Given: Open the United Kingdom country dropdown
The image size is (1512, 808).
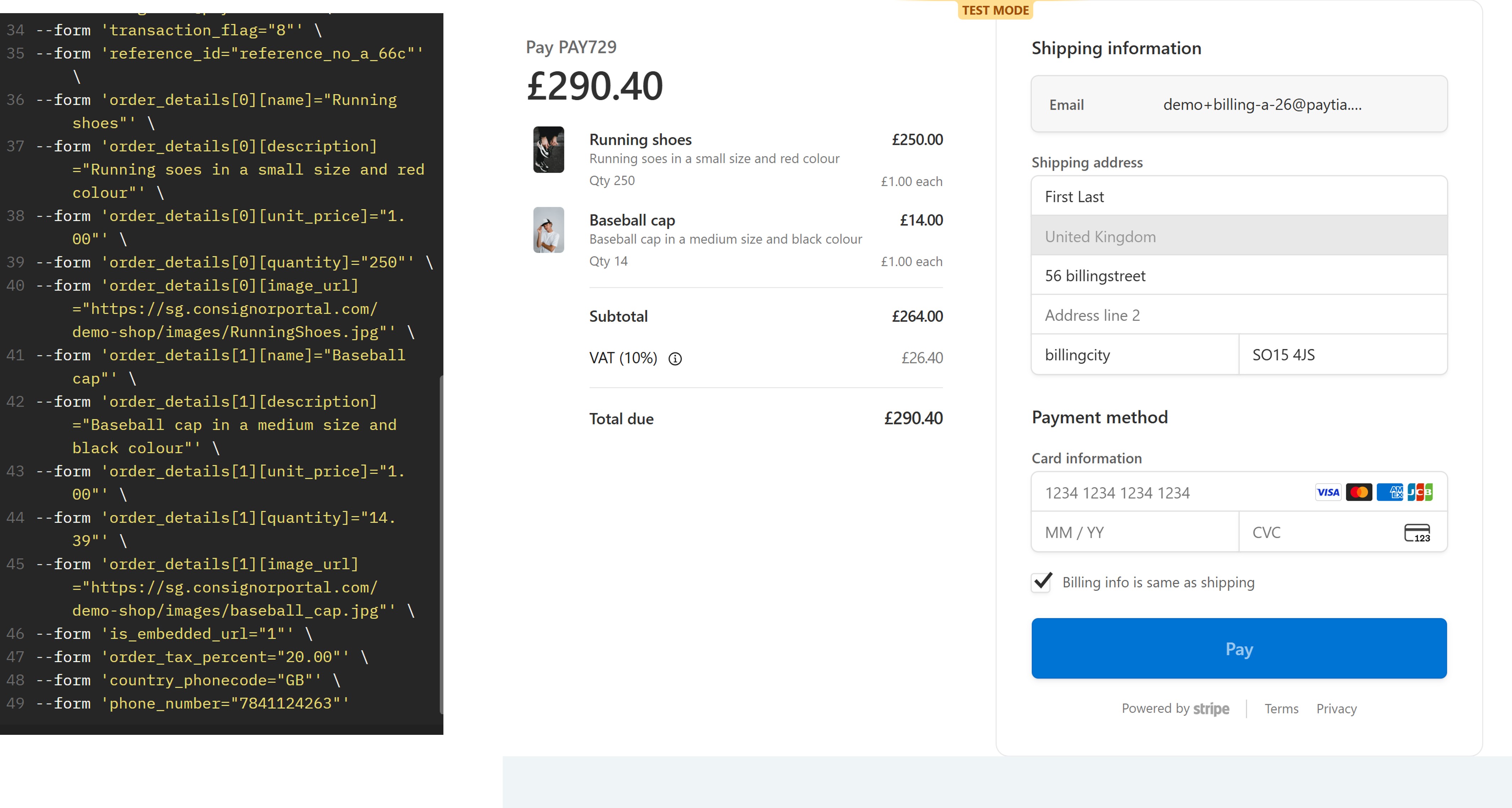Looking at the screenshot, I should click(x=1239, y=236).
